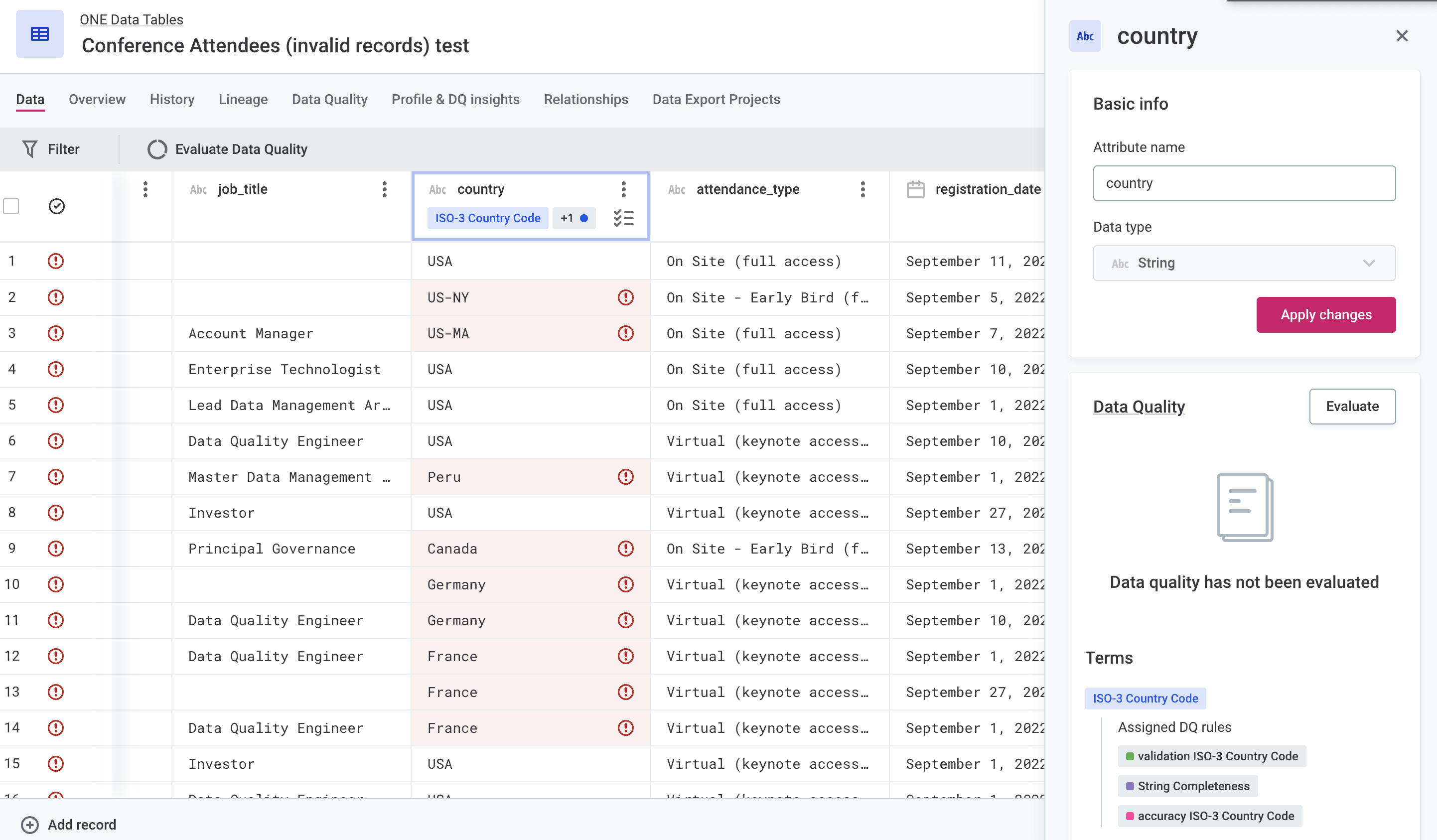Open the DQ checklist icon in the country column

(x=623, y=218)
